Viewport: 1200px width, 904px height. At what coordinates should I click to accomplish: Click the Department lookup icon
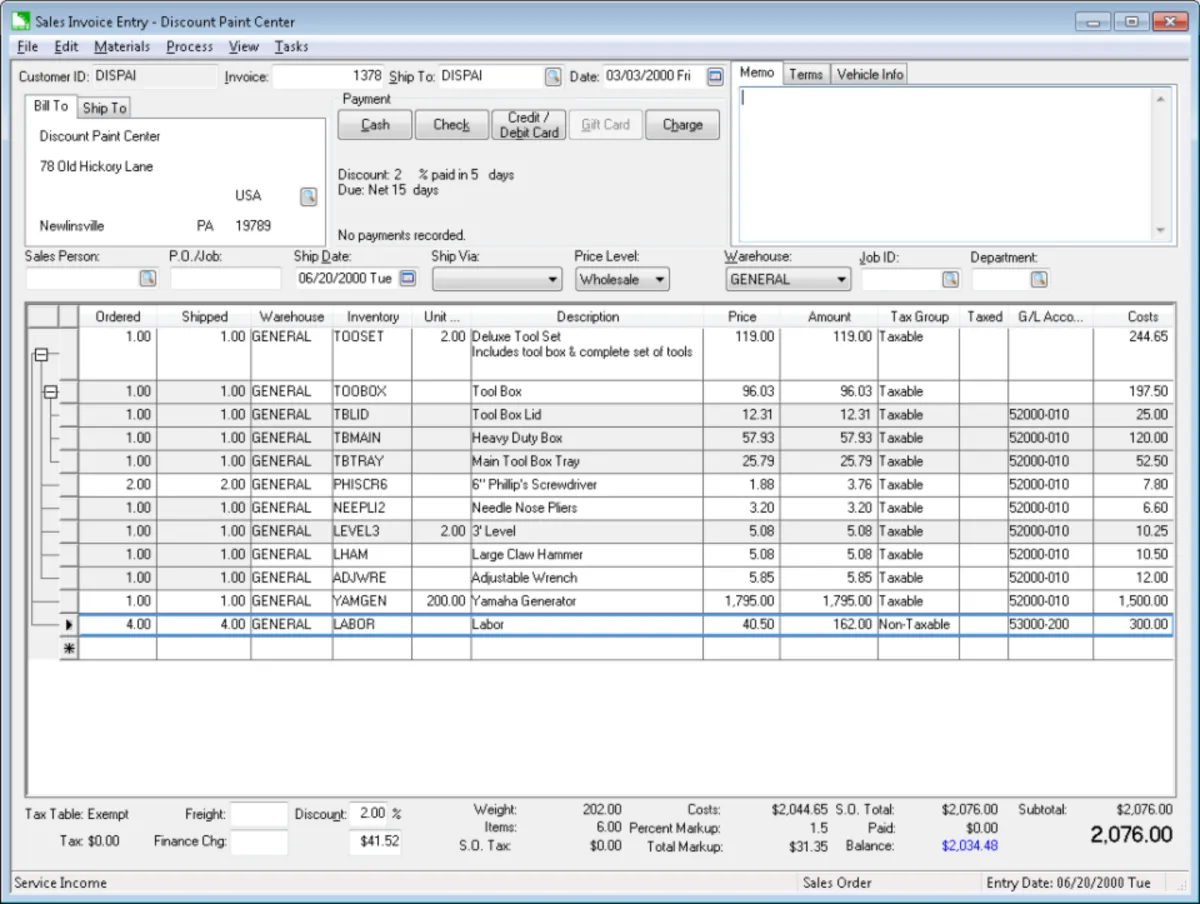[1039, 280]
